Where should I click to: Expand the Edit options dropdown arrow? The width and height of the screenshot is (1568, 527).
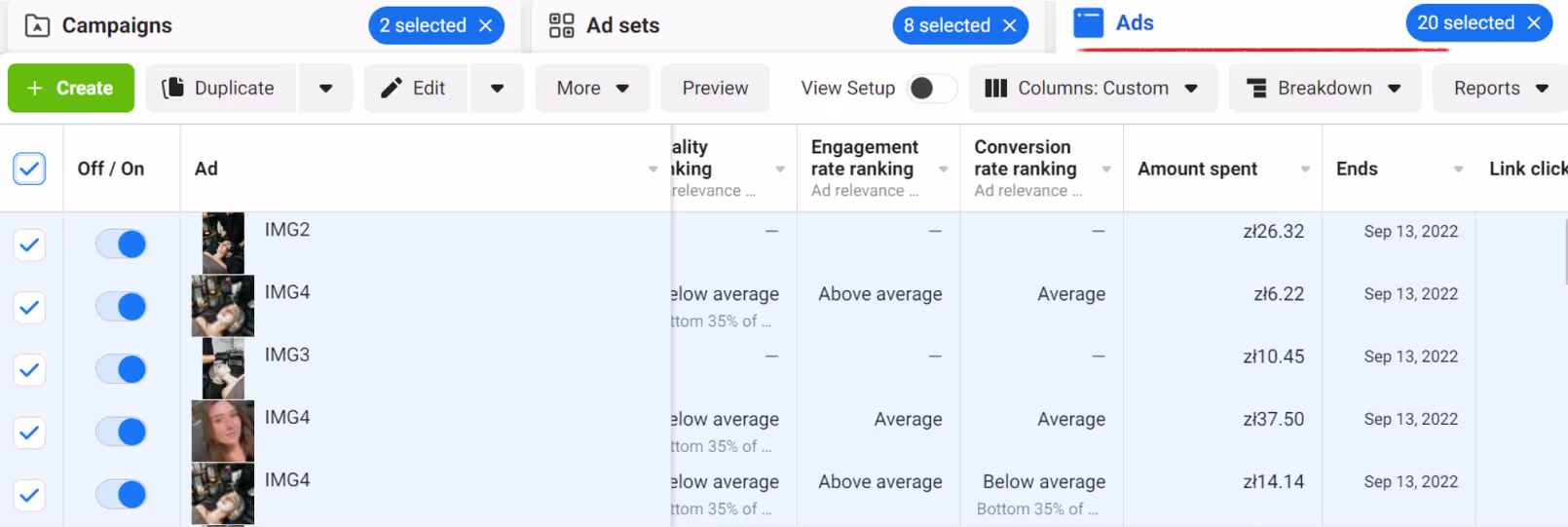[497, 88]
